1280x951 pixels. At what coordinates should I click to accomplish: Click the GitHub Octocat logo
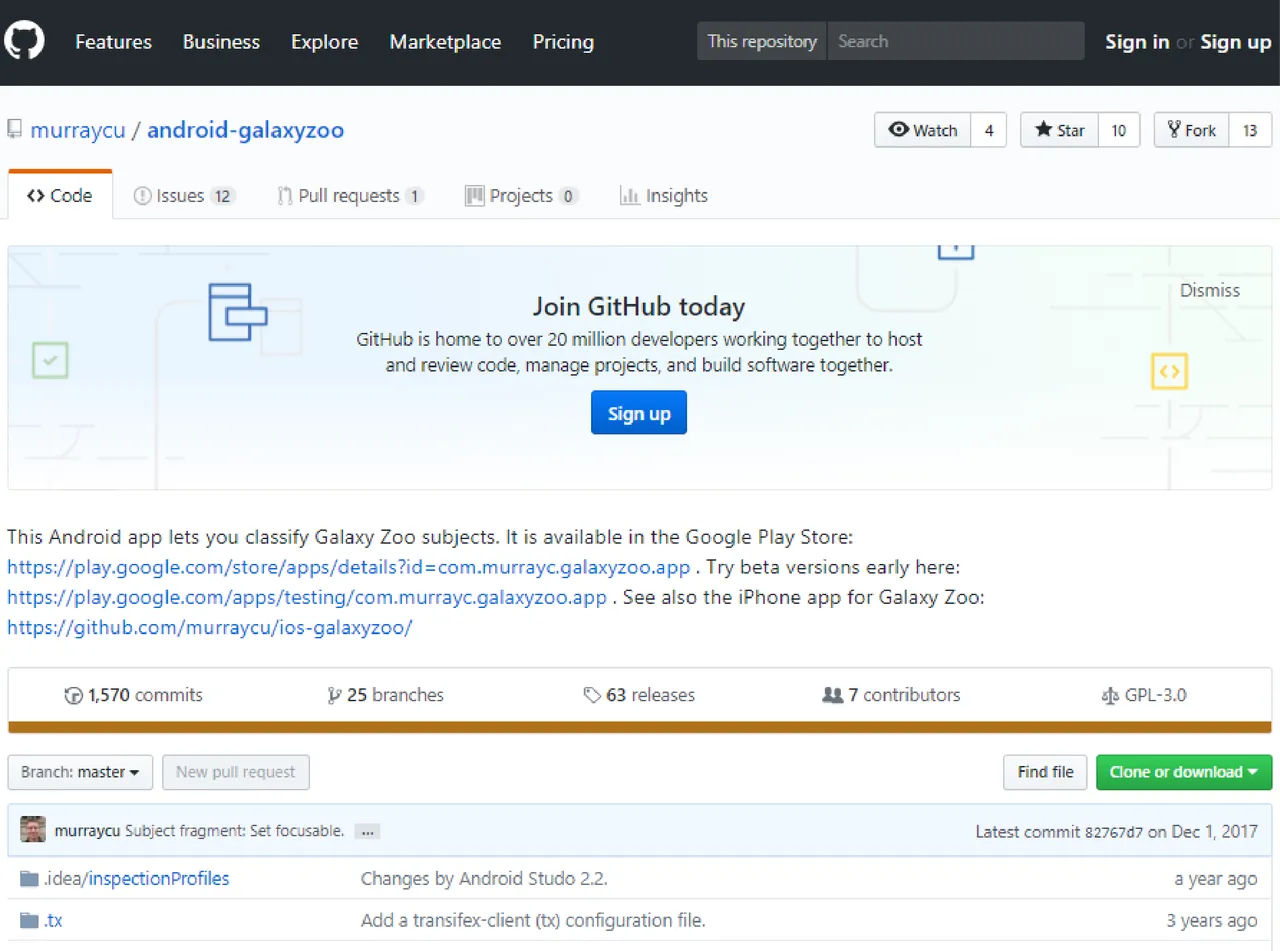[24, 41]
